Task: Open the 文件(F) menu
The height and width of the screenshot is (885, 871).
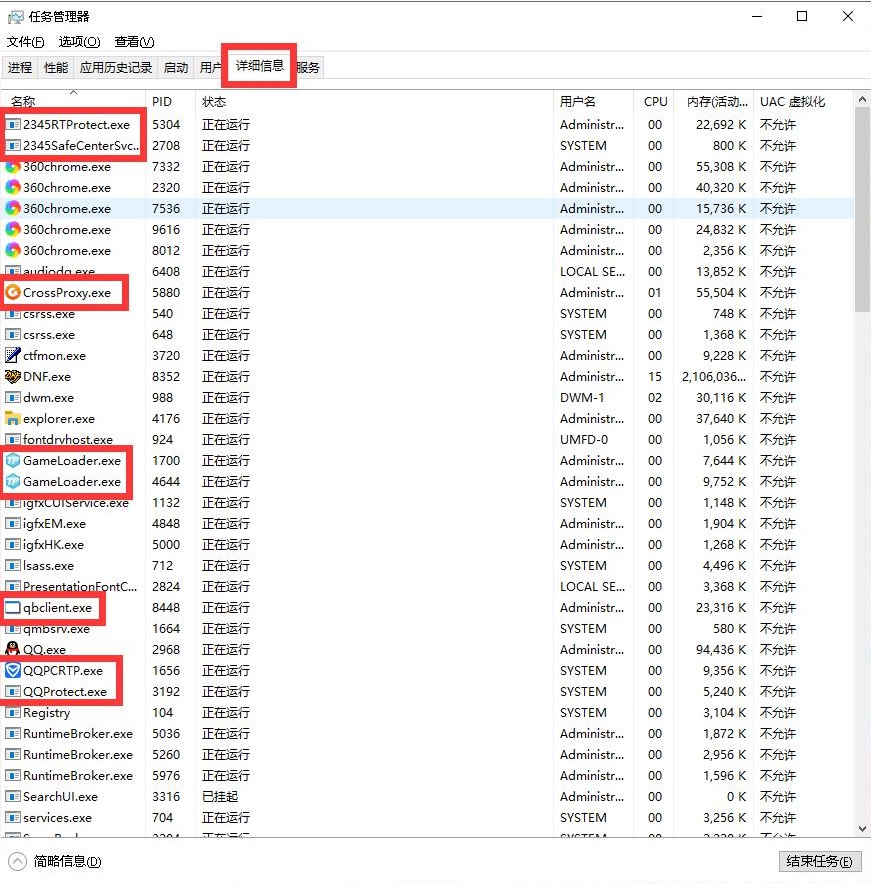Action: pos(25,42)
